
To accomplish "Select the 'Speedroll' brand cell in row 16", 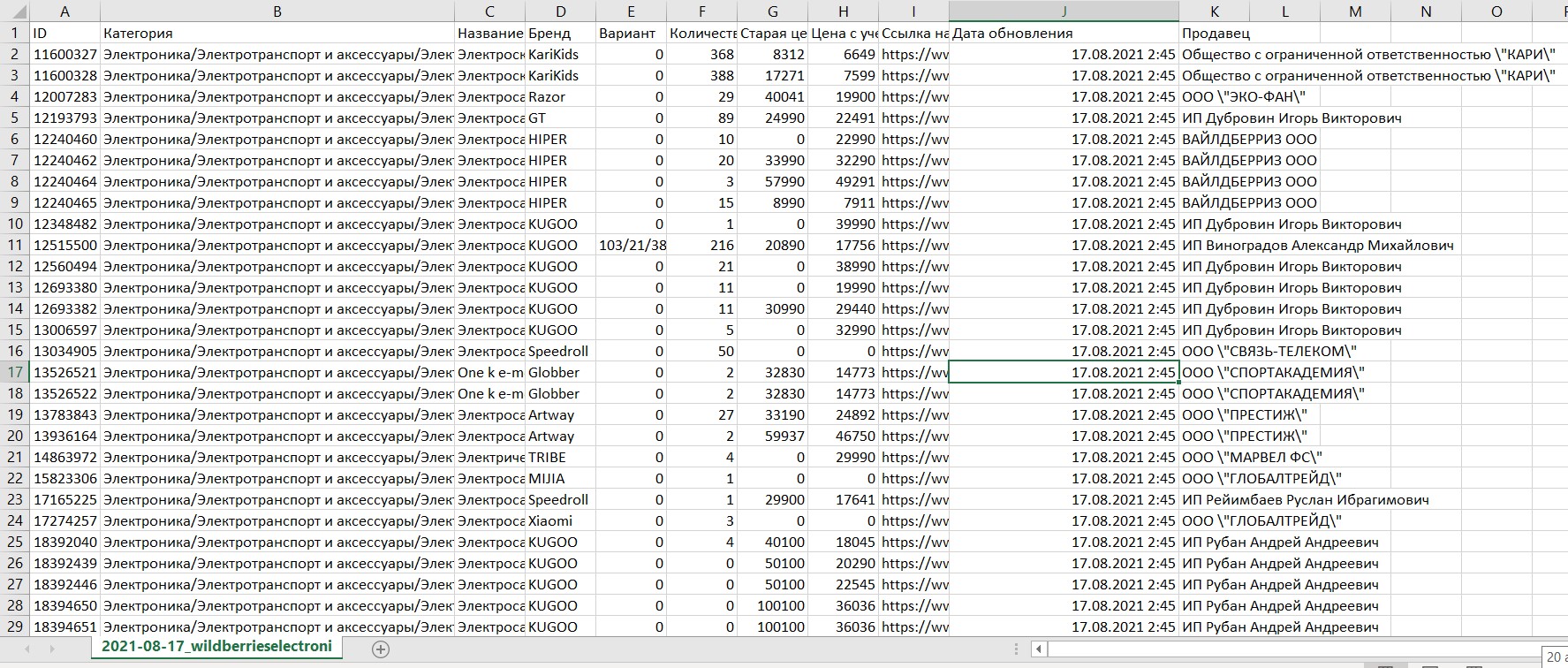I will [x=561, y=352].
